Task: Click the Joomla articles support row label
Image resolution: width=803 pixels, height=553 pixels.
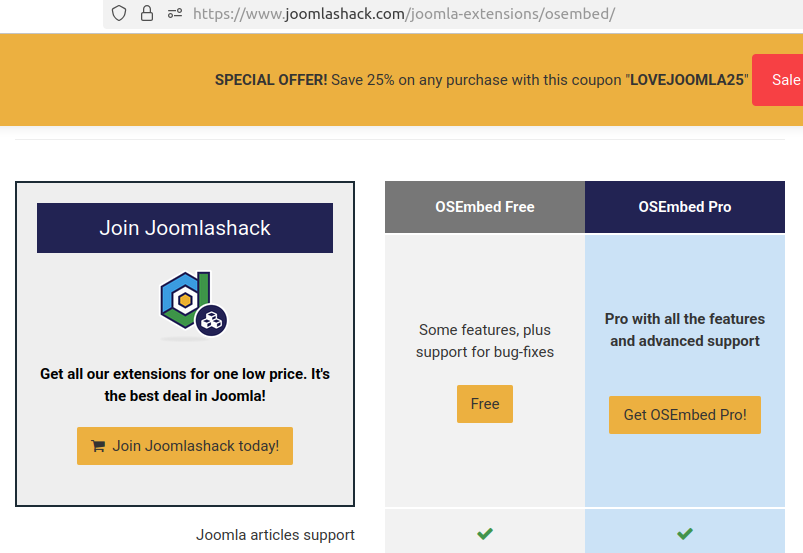Action: 275,535
